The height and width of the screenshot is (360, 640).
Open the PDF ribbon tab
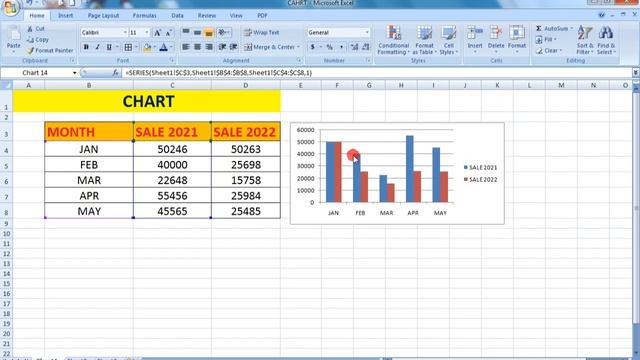point(262,16)
